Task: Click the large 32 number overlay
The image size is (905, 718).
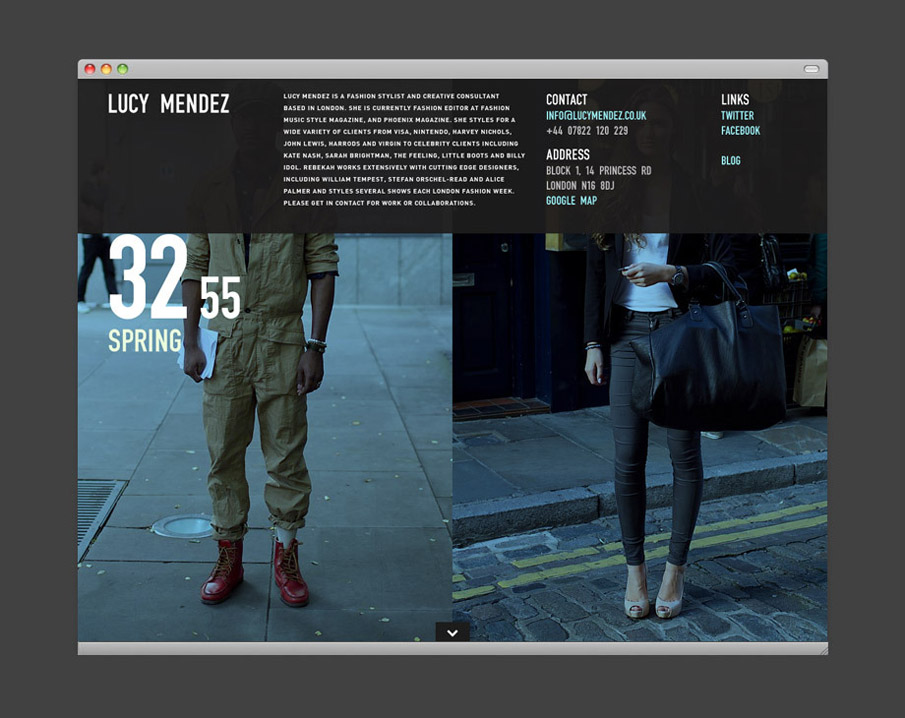Action: [x=148, y=278]
